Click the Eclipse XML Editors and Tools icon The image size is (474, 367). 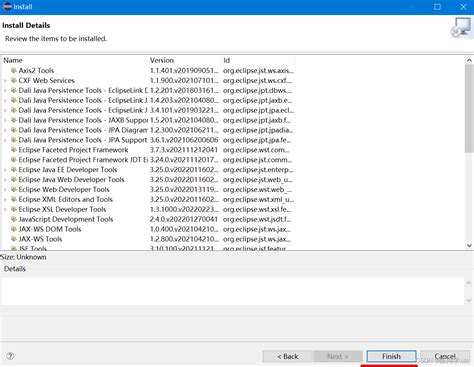coord(14,199)
